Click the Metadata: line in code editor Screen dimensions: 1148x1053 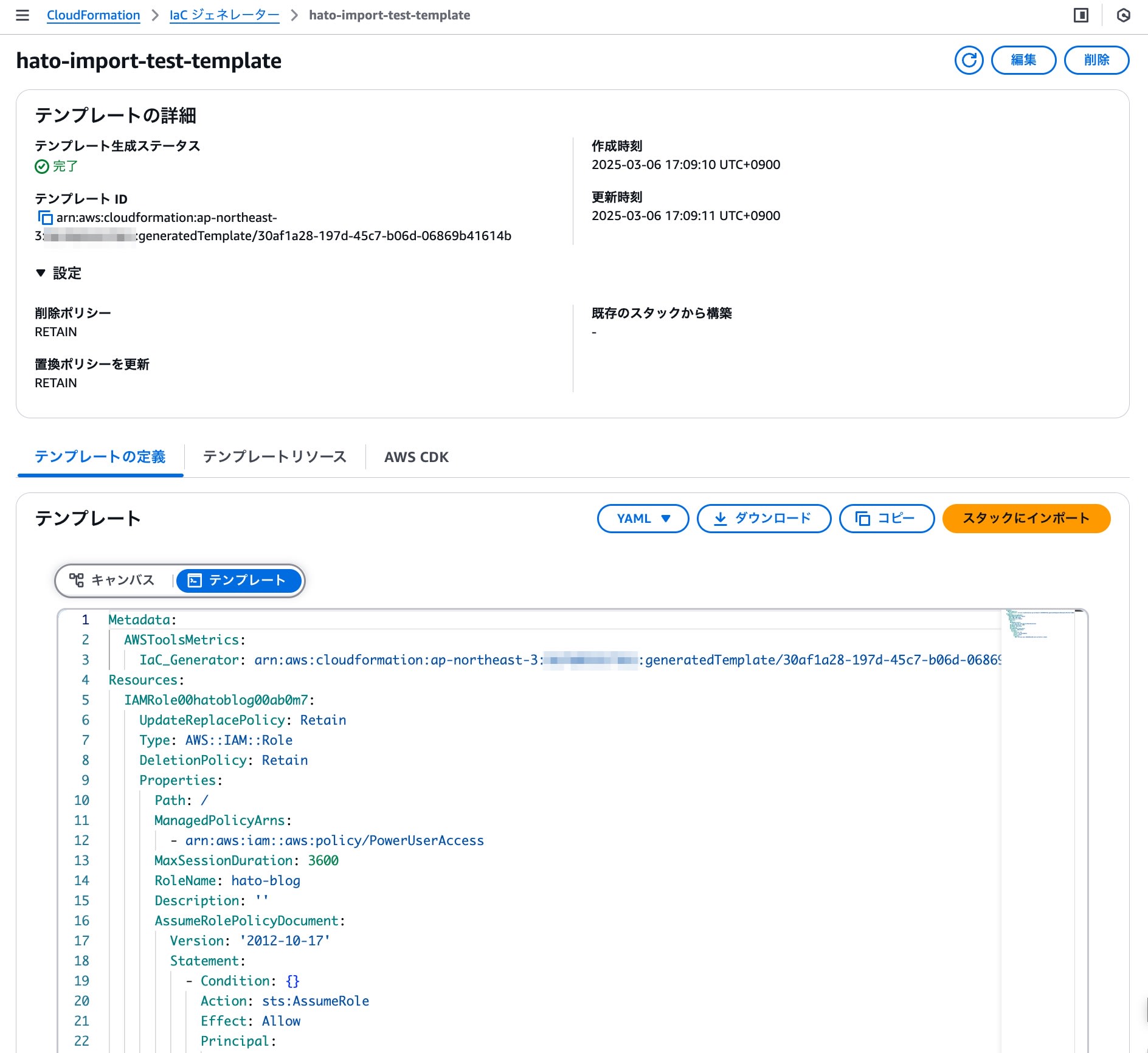point(142,620)
